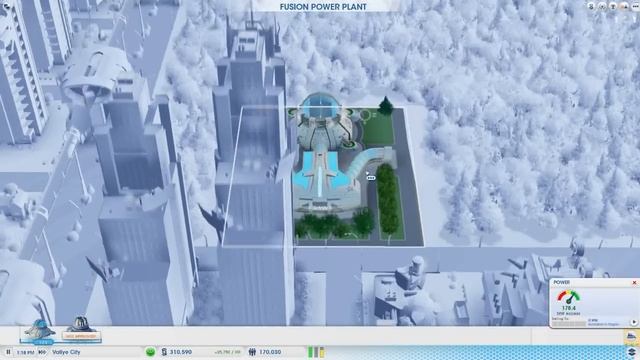Click the Fusion Power Plant title banner
Screen dimensions: 640x360
323,7
